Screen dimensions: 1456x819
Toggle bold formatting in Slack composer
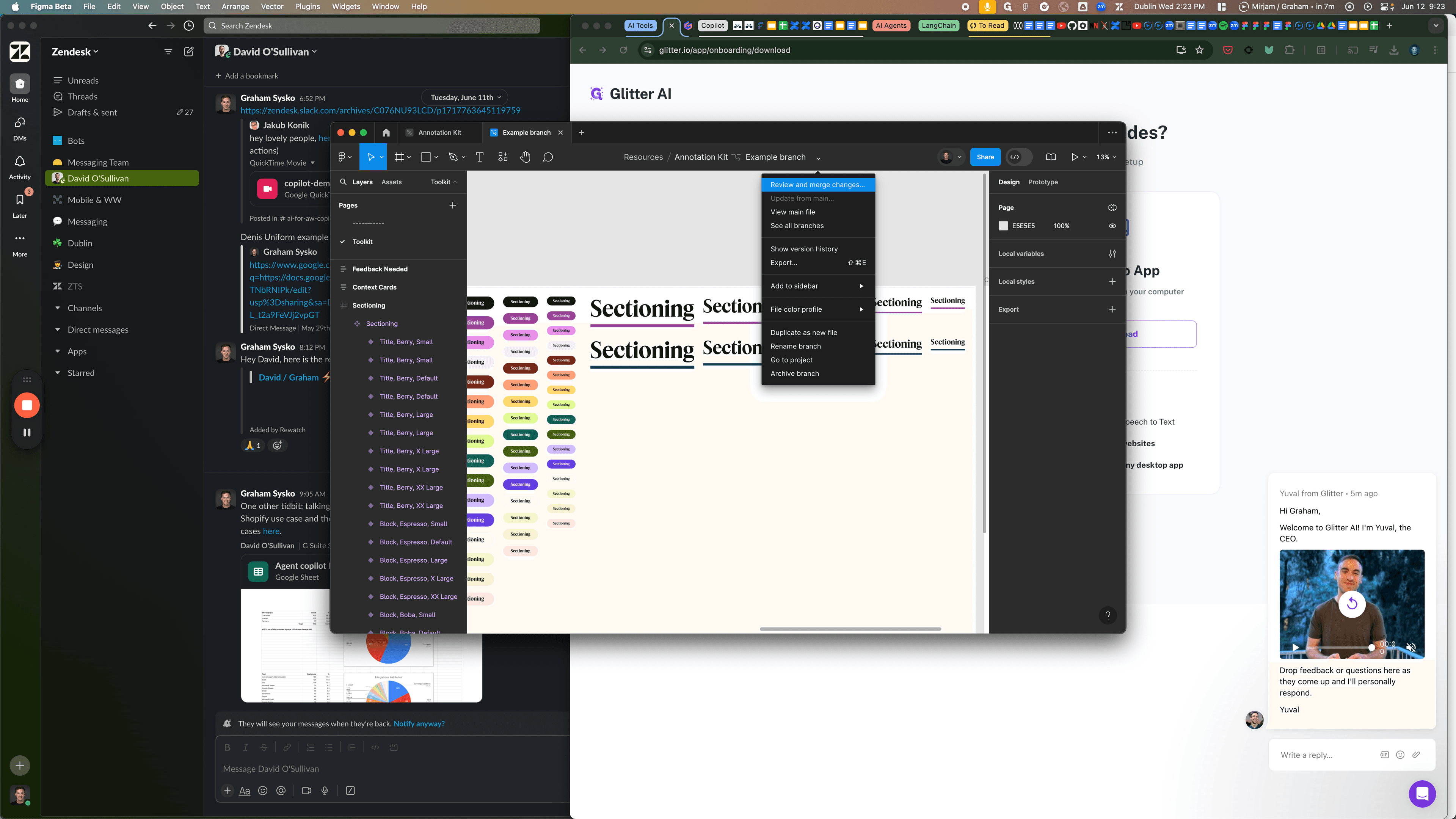(227, 747)
